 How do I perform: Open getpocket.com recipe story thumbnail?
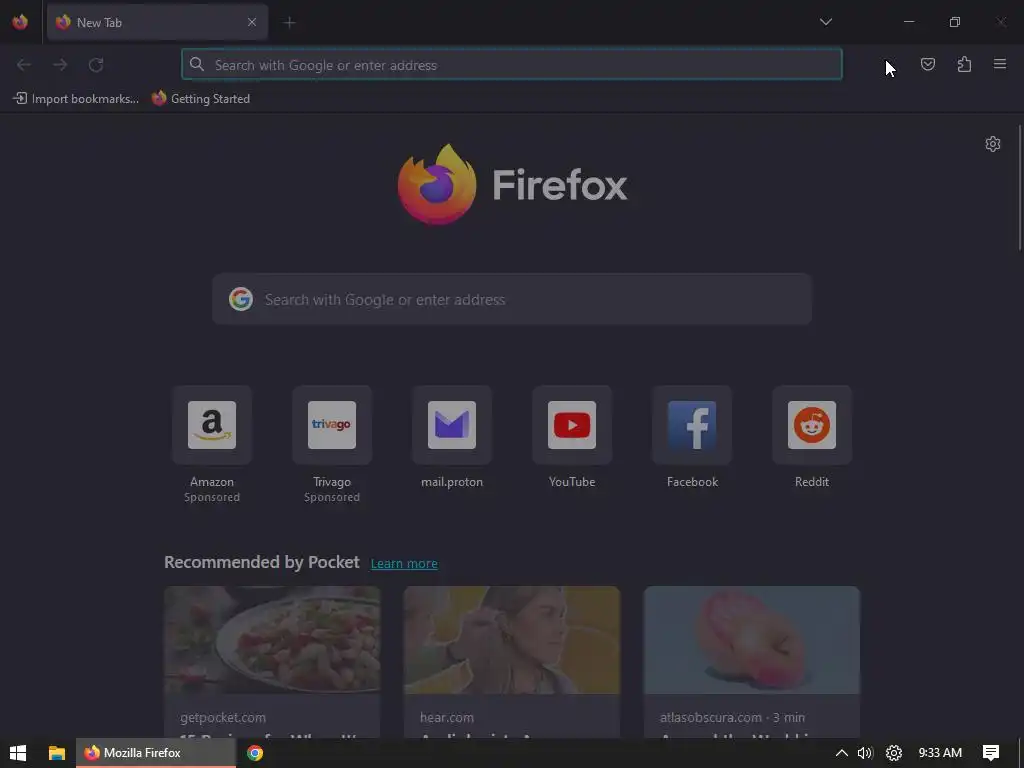(x=272, y=640)
